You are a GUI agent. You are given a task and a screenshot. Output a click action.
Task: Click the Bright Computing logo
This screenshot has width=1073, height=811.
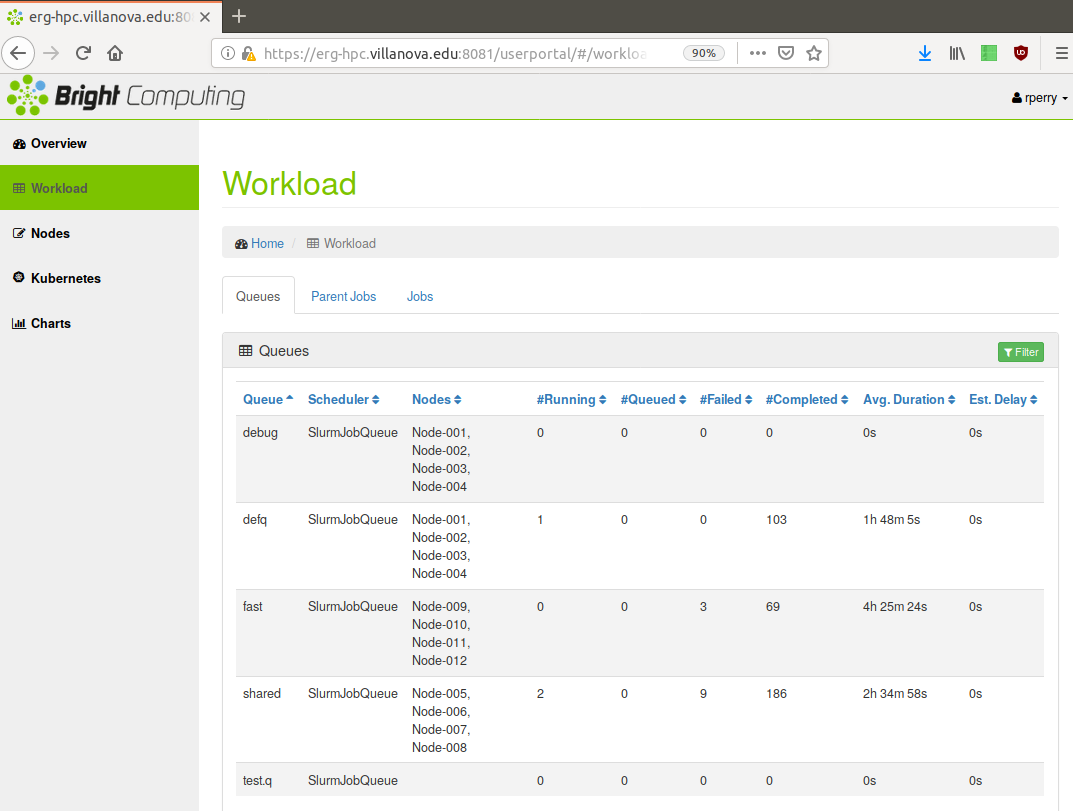pyautogui.click(x=126, y=96)
